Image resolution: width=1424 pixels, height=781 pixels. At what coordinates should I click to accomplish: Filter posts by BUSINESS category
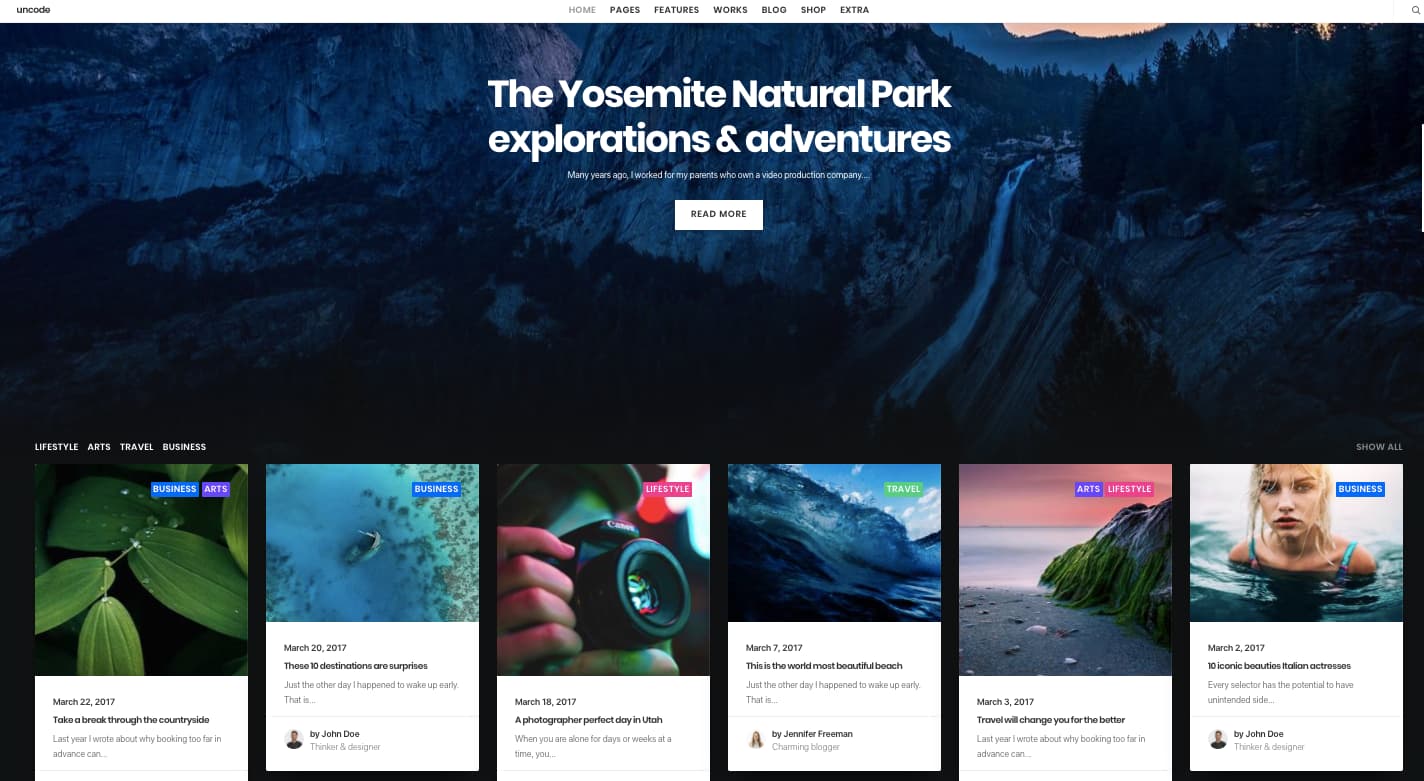(184, 447)
